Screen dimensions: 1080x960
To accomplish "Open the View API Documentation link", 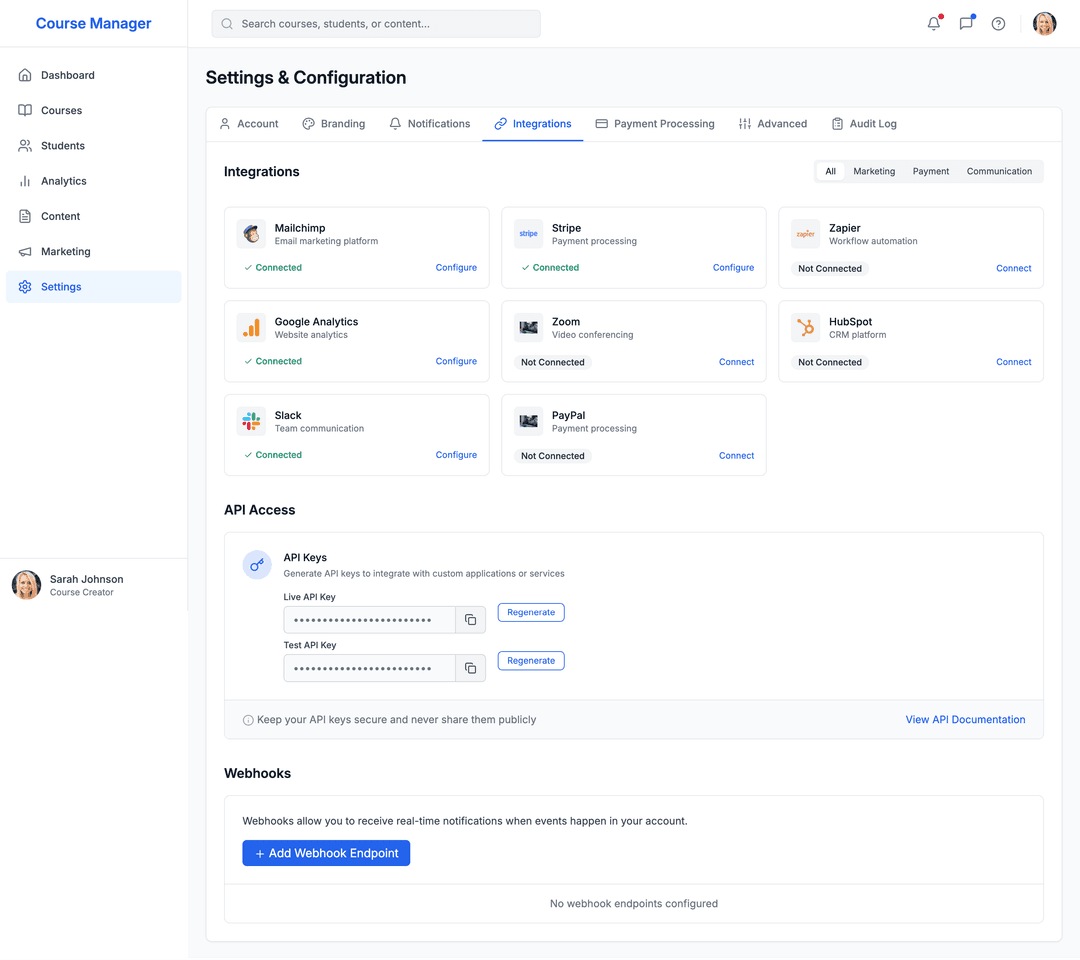I will (x=965, y=720).
